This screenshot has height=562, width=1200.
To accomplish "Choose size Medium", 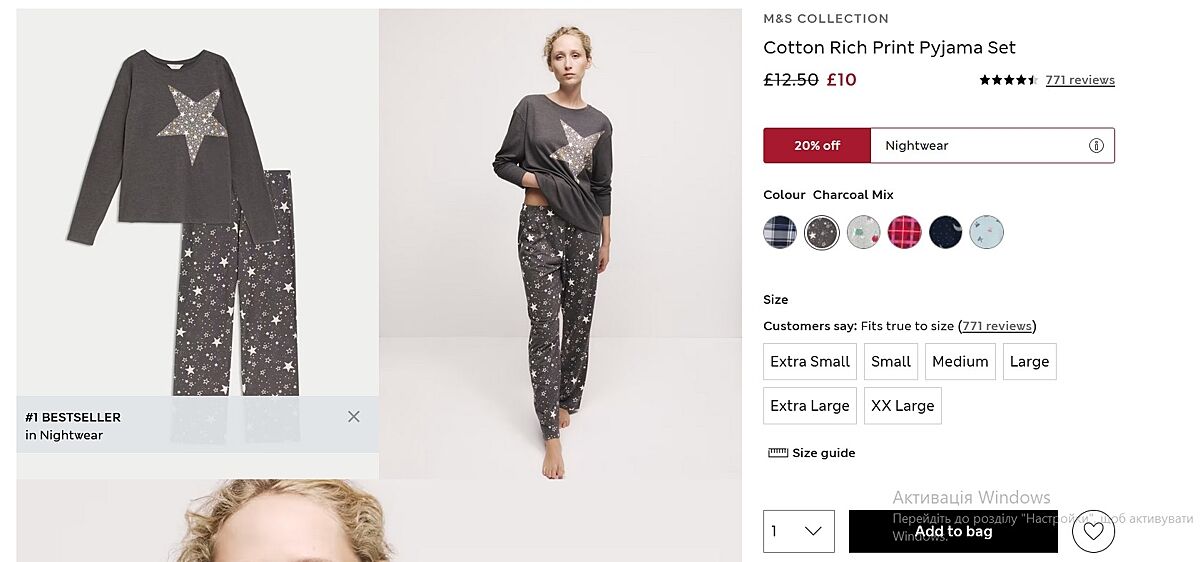I will click(x=960, y=362).
